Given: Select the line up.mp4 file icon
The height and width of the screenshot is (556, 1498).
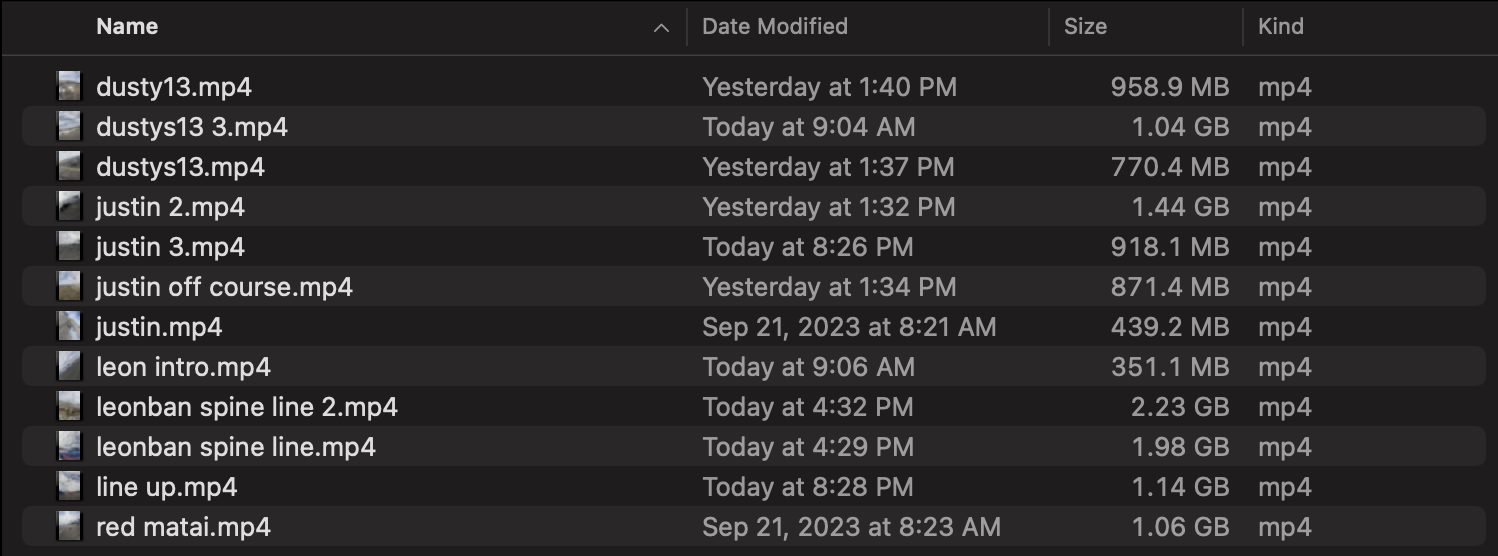Looking at the screenshot, I should (x=69, y=487).
